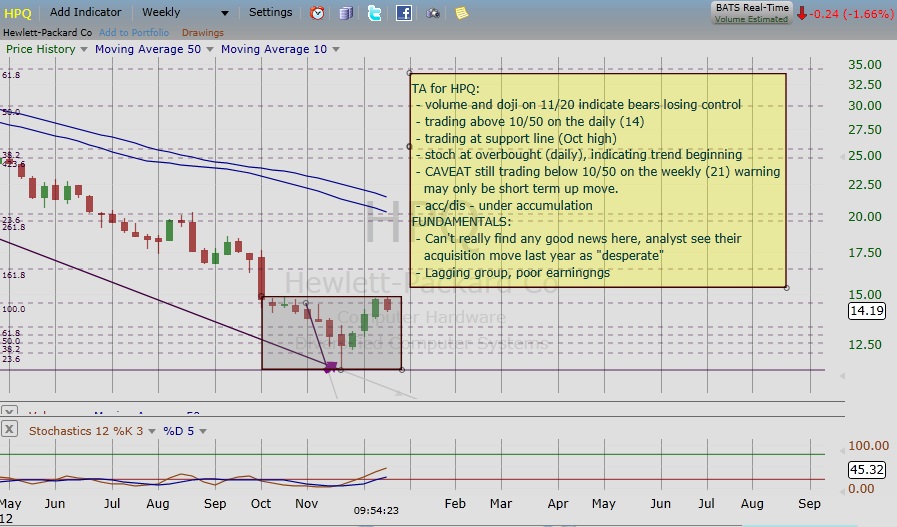The width and height of the screenshot is (897, 527).
Task: Click the Drawings link
Action: (204, 32)
